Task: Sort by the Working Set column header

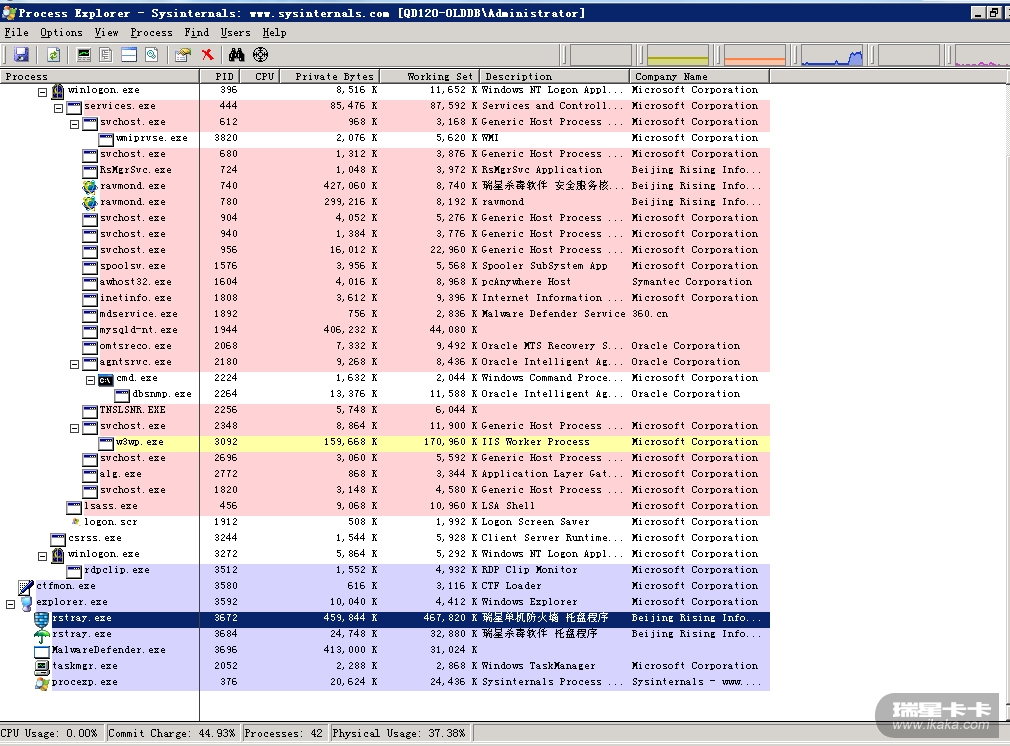Action: click(x=440, y=76)
